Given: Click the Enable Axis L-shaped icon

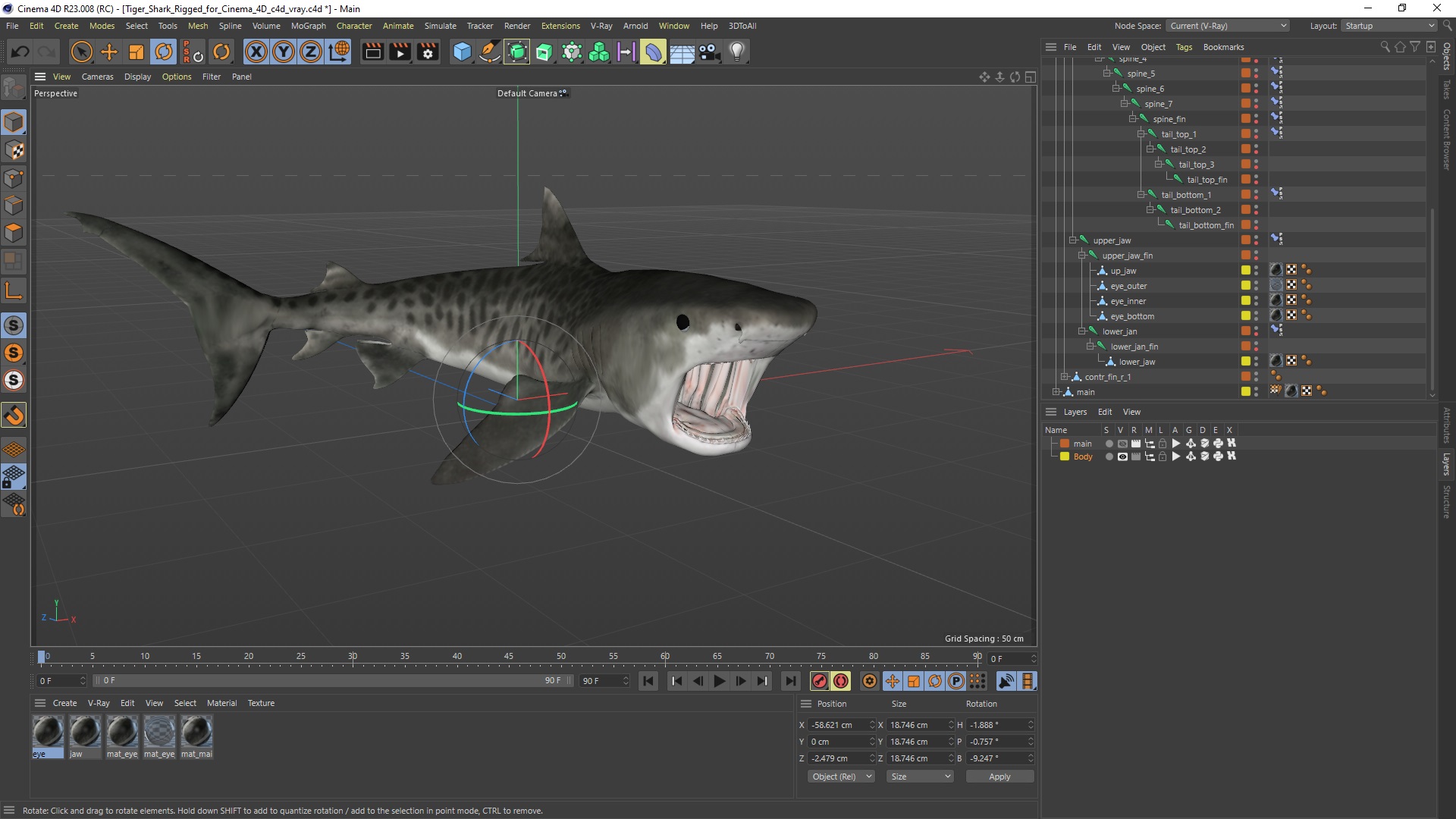Looking at the screenshot, I should pyautogui.click(x=14, y=290).
